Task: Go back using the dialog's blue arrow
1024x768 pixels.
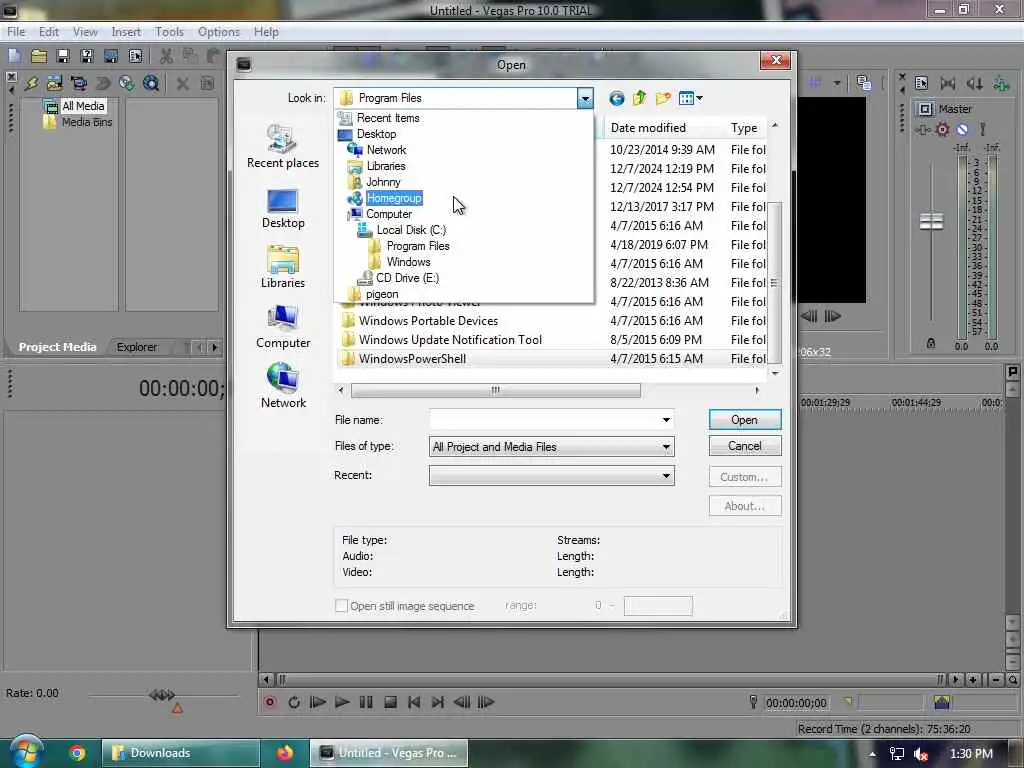Action: point(616,99)
